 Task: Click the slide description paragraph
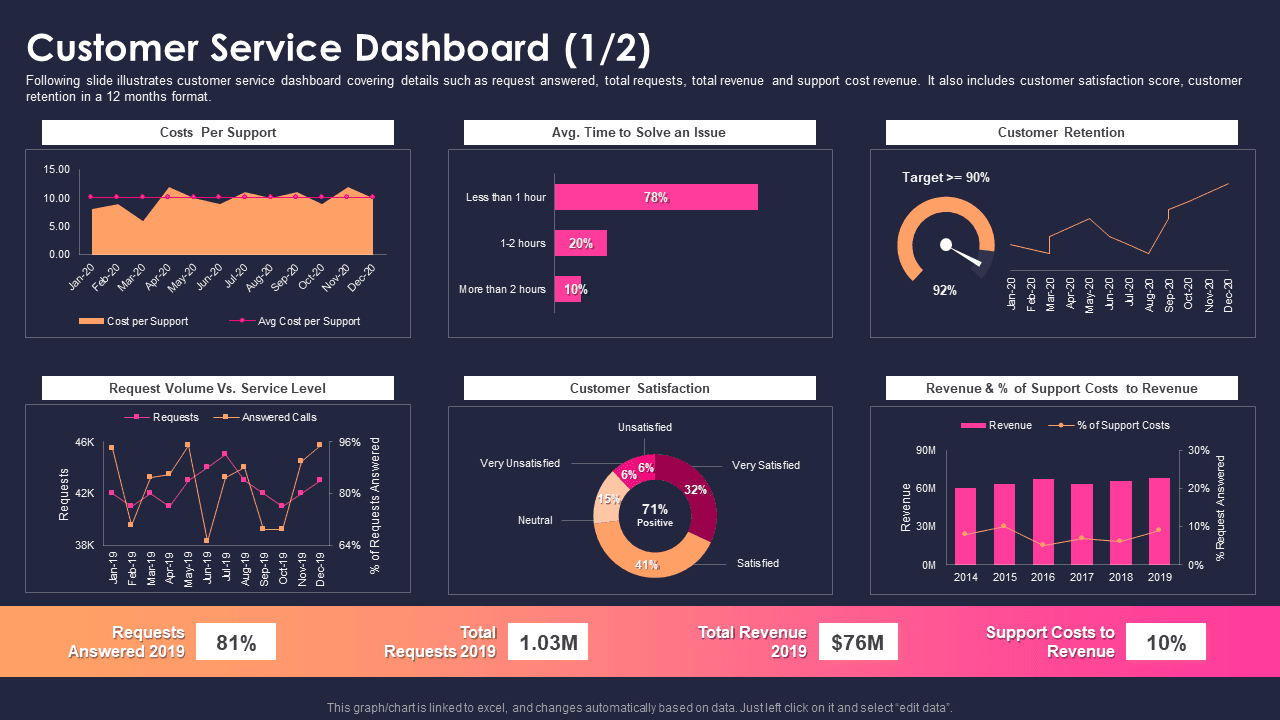tap(634, 89)
